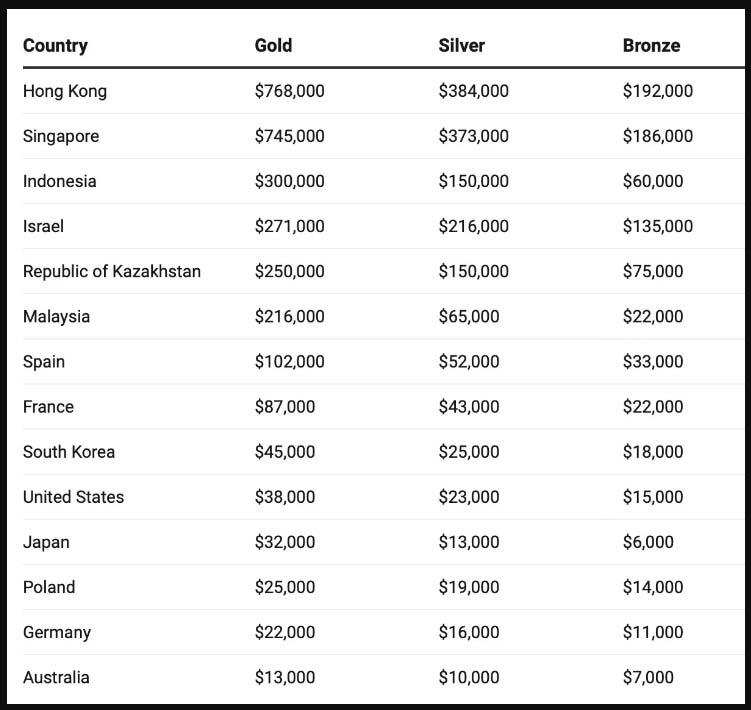Click Japan's $6,000 bronze value
751x710 pixels.
point(648,542)
